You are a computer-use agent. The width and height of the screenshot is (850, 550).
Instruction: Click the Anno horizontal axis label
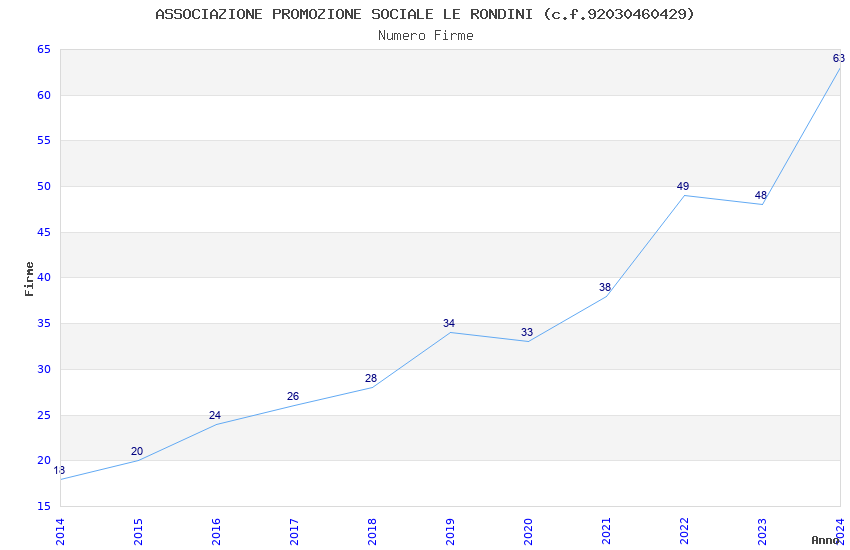pyautogui.click(x=825, y=540)
